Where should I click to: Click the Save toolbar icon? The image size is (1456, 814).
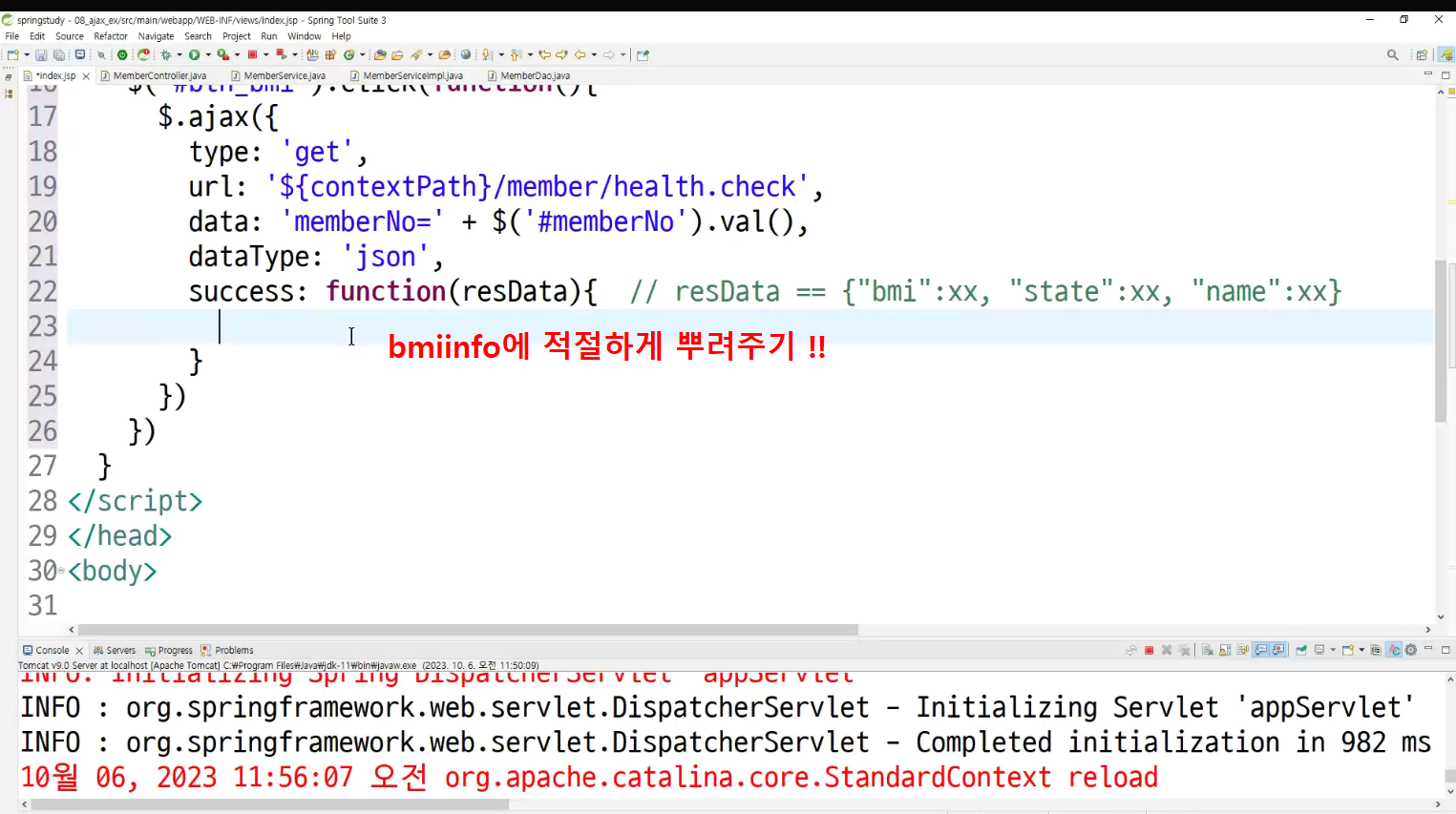coord(41,55)
